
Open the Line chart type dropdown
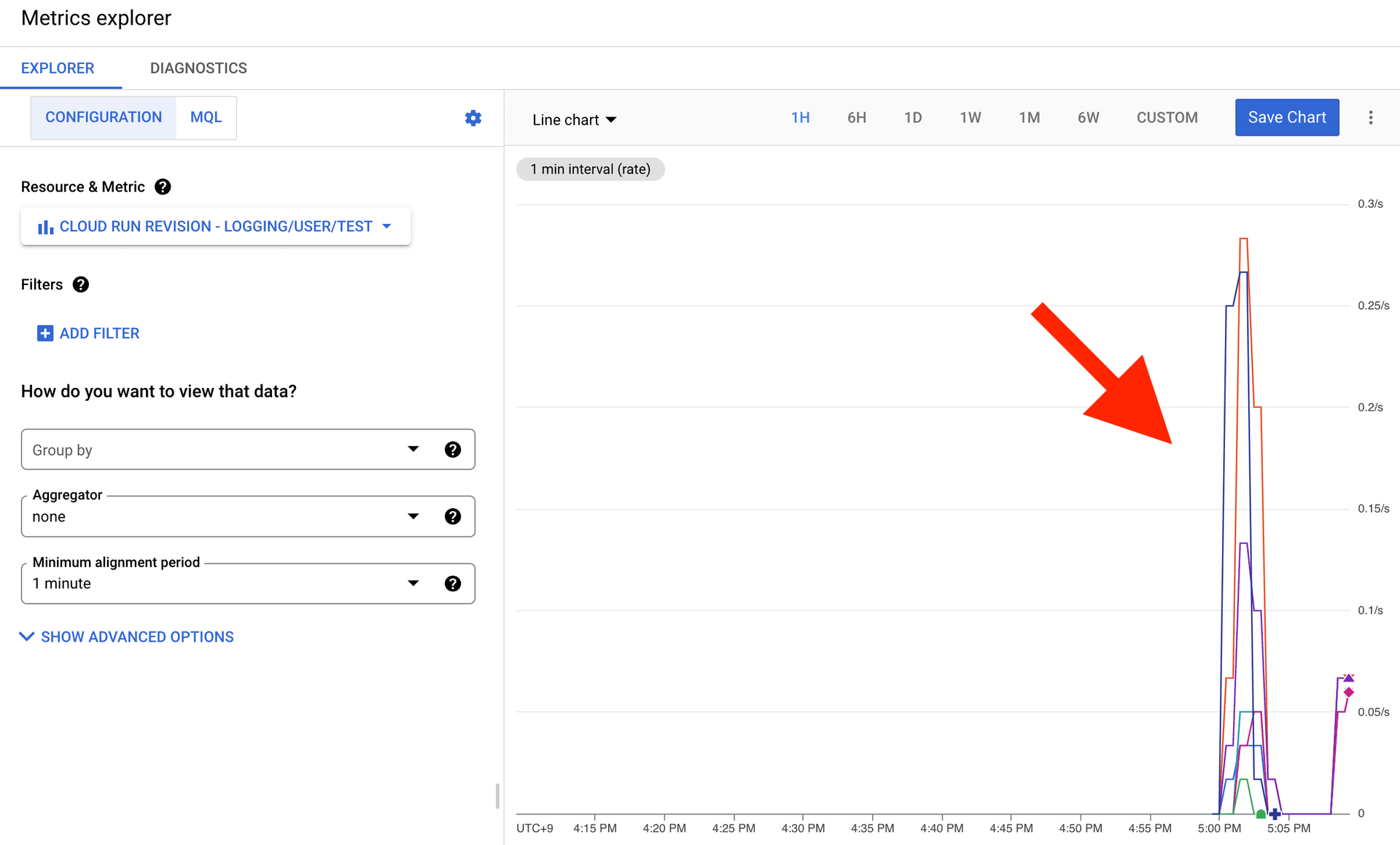[x=574, y=120]
